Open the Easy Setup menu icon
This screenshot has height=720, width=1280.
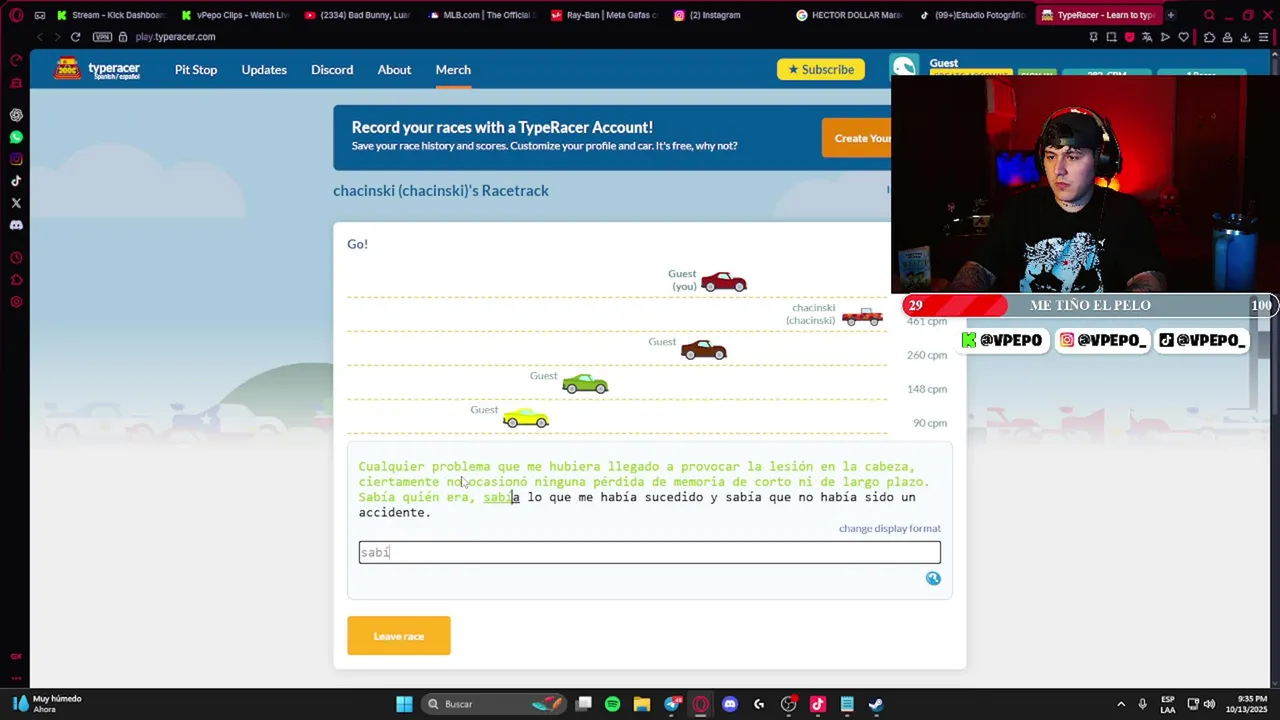1264,37
